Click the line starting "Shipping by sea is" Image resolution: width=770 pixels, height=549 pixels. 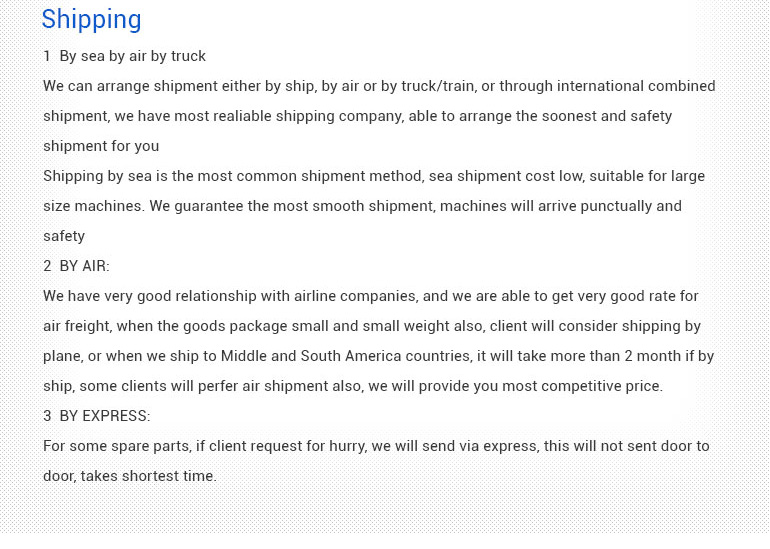pos(373,176)
